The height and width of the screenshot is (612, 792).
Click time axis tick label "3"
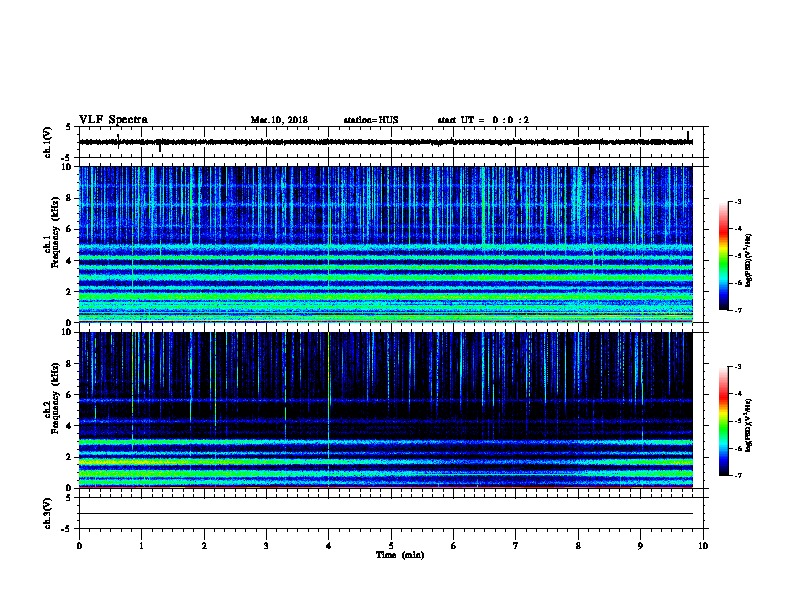266,546
